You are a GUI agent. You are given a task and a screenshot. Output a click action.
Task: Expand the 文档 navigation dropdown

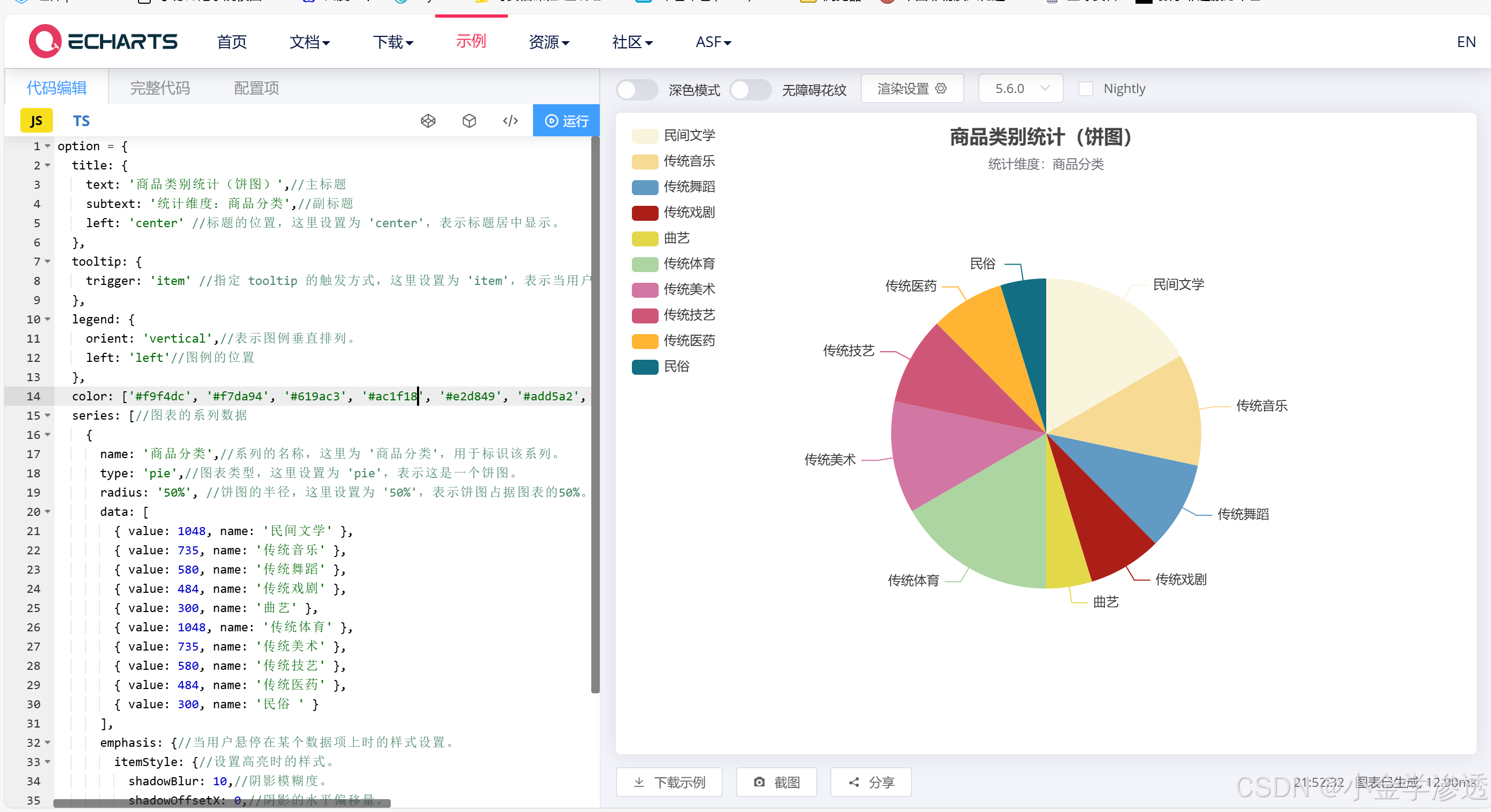click(x=310, y=42)
